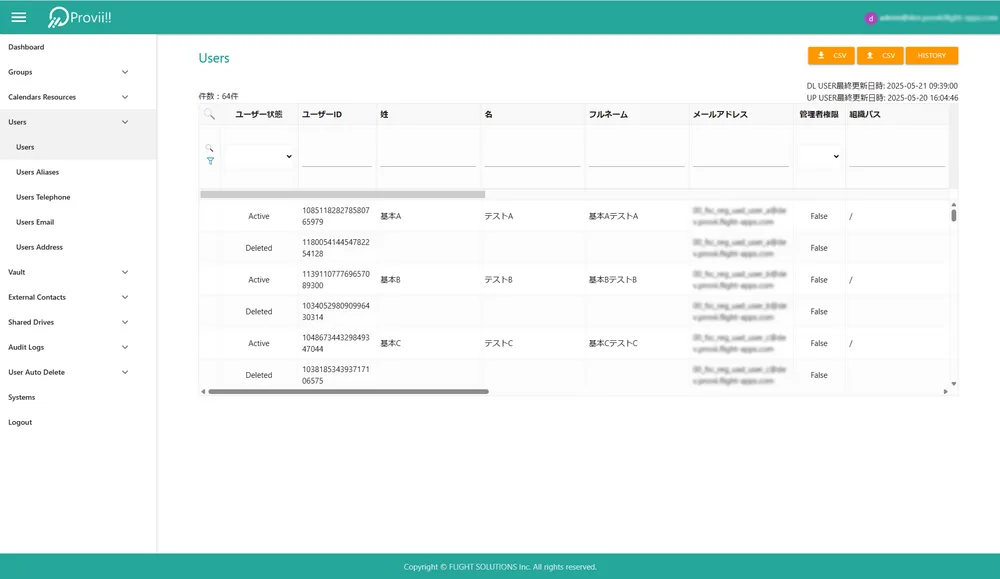The image size is (1000, 579).
Task: Open Systems in sidebar
Action: (22, 397)
